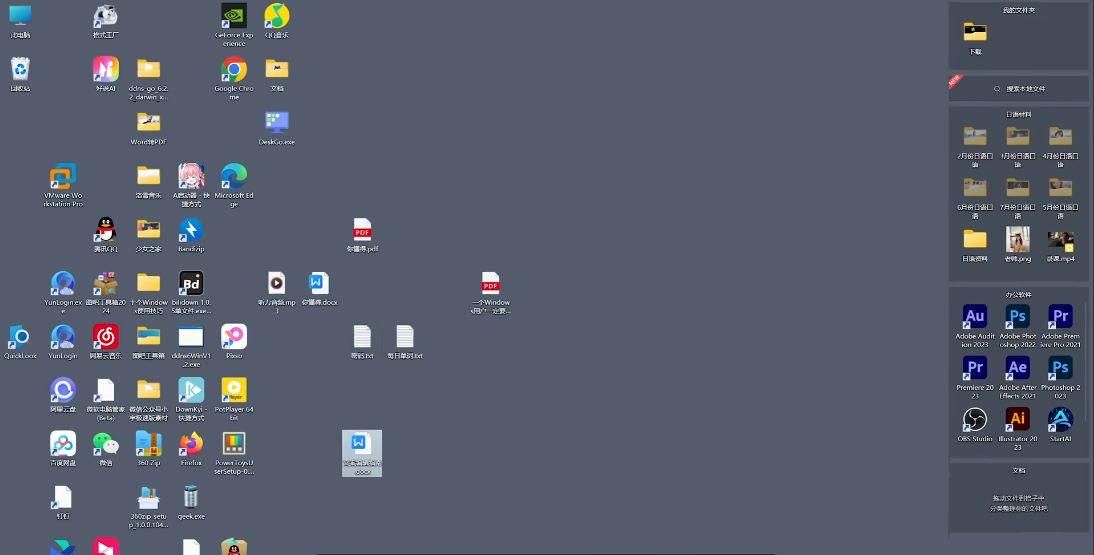Viewport: 1094px width, 555px height.
Task: Open PotPlayer 64 bit shortcut
Action: pyautogui.click(x=234, y=390)
